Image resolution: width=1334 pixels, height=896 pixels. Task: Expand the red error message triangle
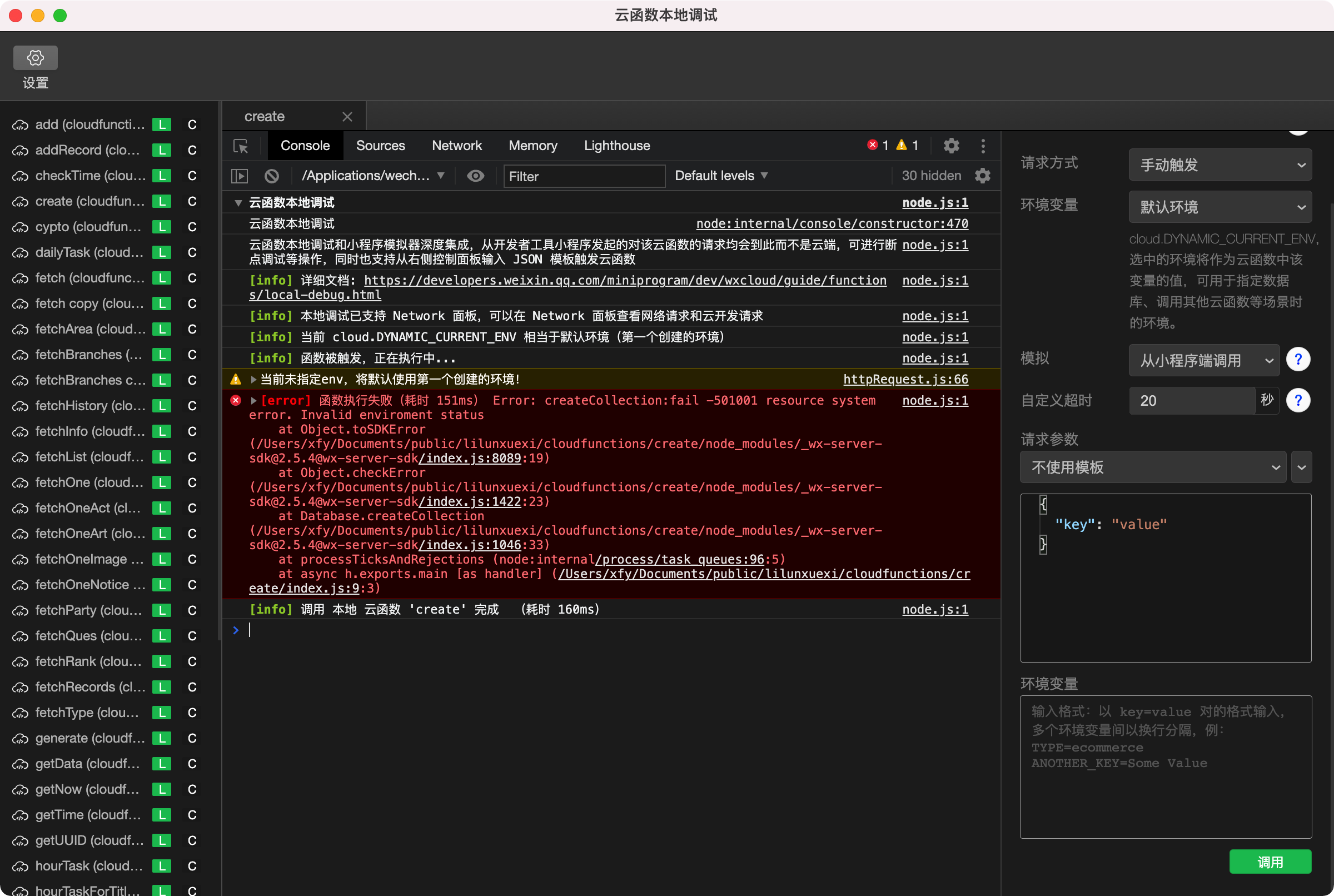253,401
